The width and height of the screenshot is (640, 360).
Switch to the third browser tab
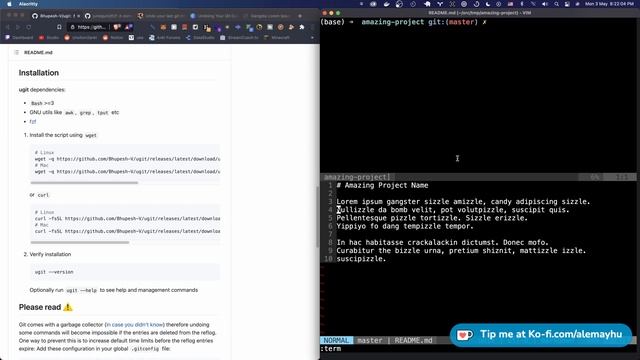point(161,16)
